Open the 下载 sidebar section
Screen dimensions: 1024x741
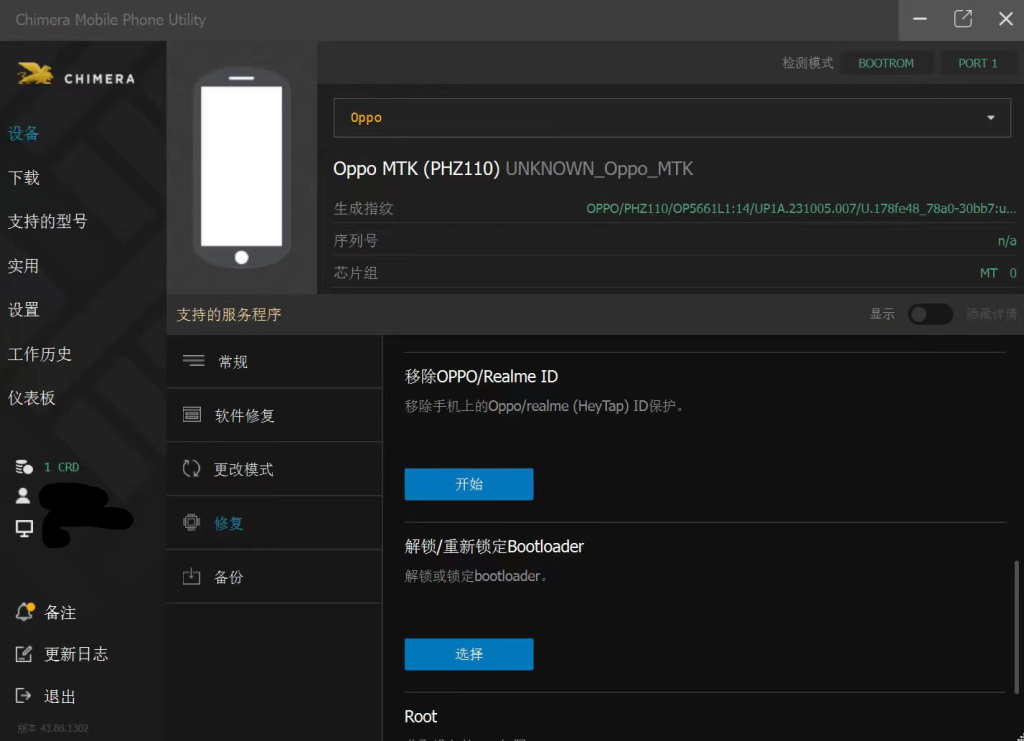tap(24, 178)
